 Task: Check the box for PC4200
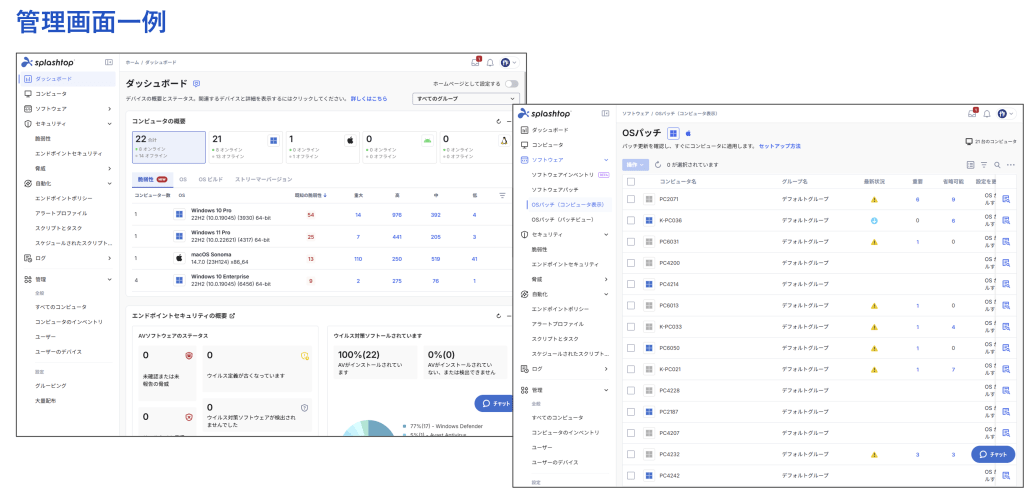tap(631, 263)
